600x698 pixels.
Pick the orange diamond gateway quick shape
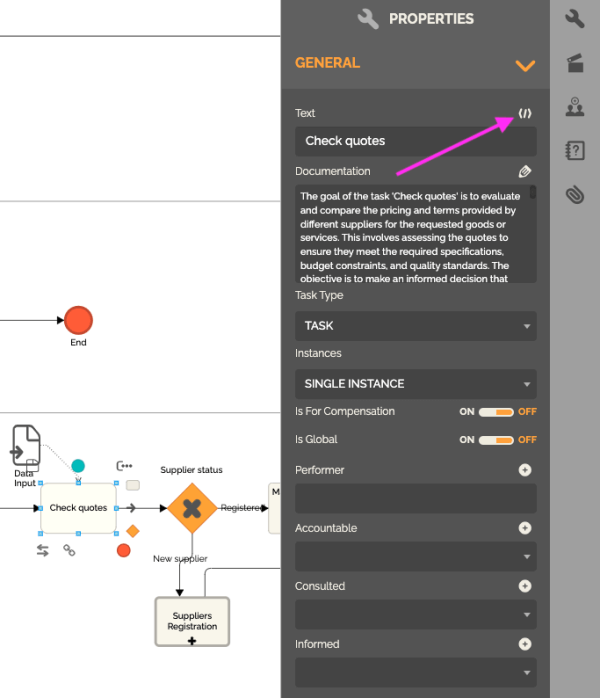tap(132, 530)
